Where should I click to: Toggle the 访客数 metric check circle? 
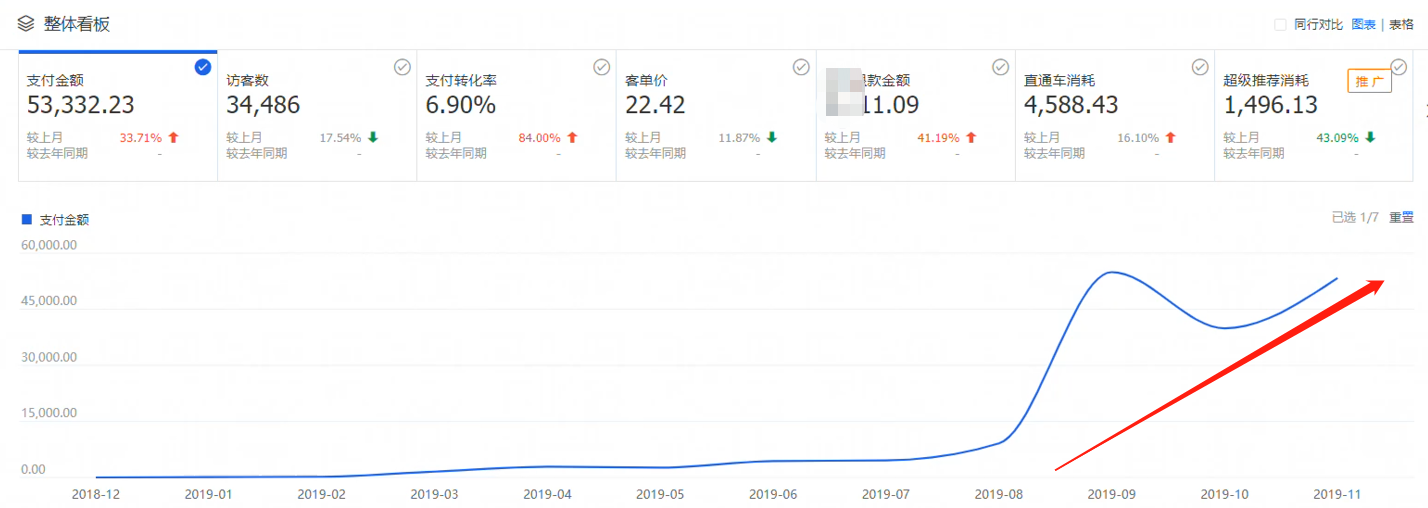402,67
